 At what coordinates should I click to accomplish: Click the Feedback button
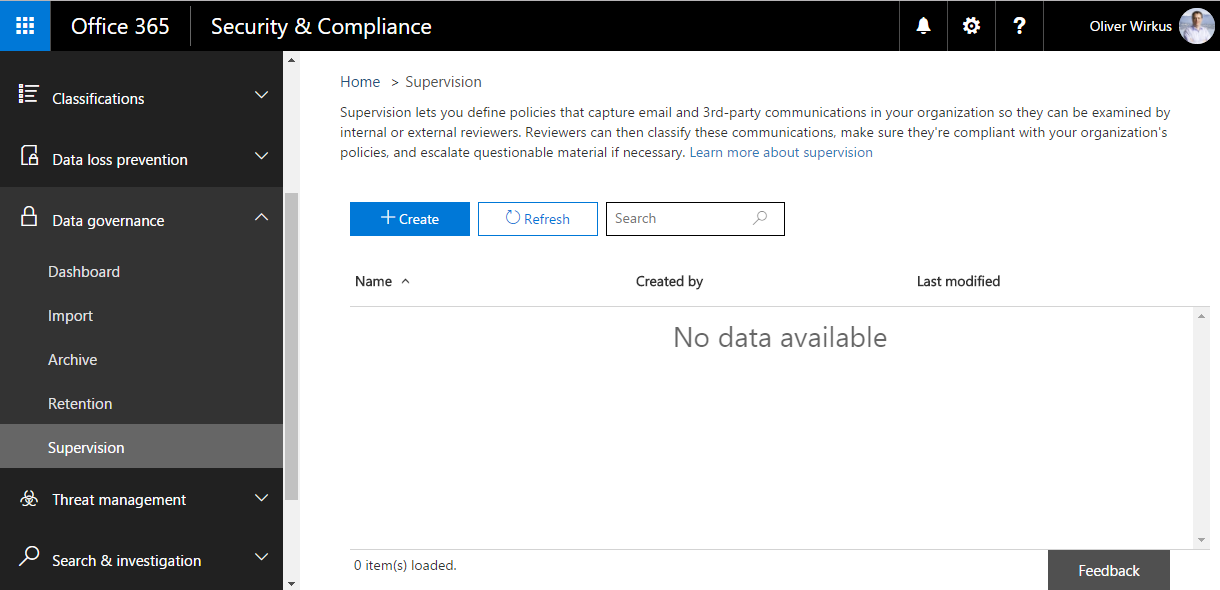[1109, 570]
